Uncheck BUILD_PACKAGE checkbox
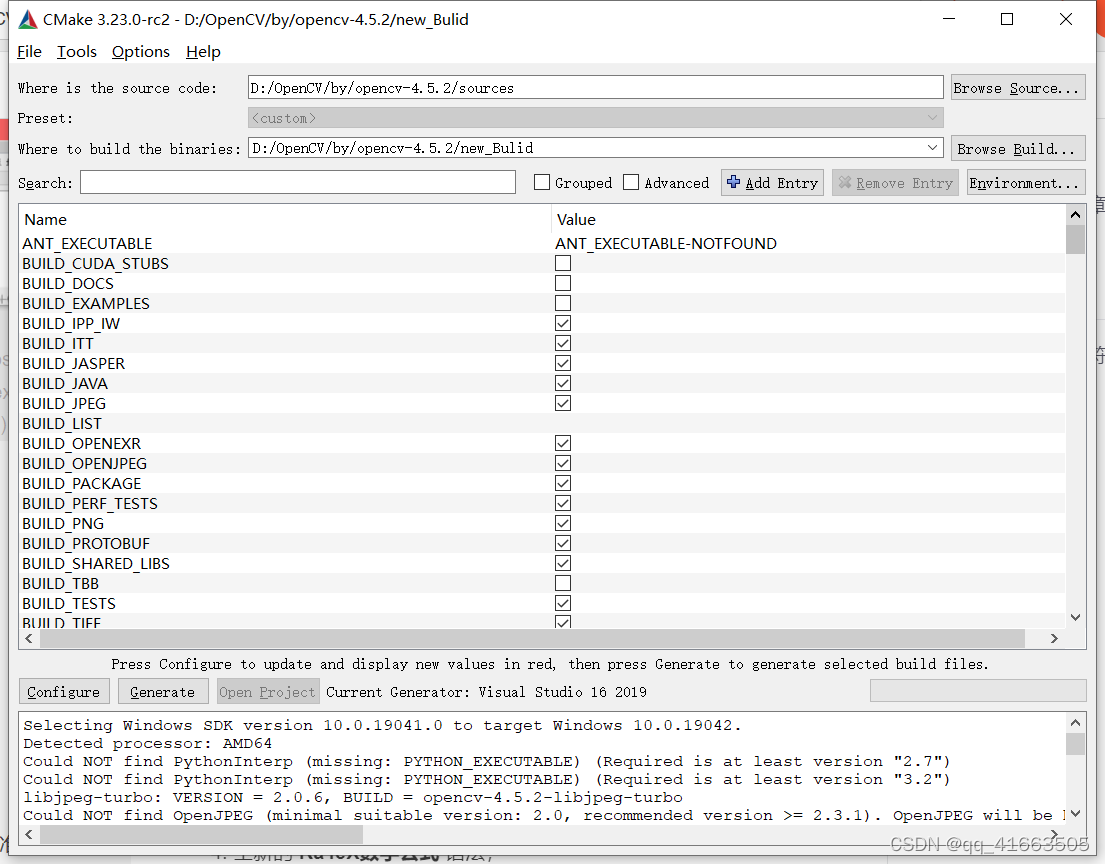1105x864 pixels. coord(562,483)
